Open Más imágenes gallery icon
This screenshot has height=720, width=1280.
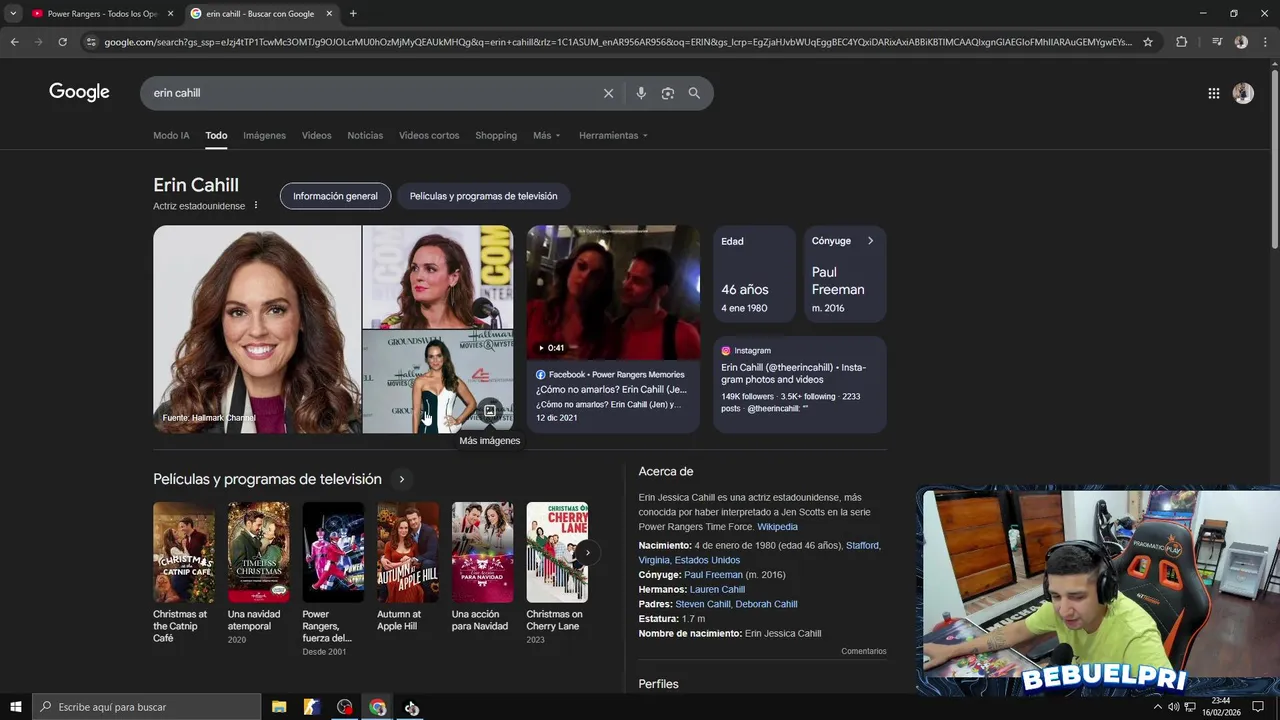[489, 411]
